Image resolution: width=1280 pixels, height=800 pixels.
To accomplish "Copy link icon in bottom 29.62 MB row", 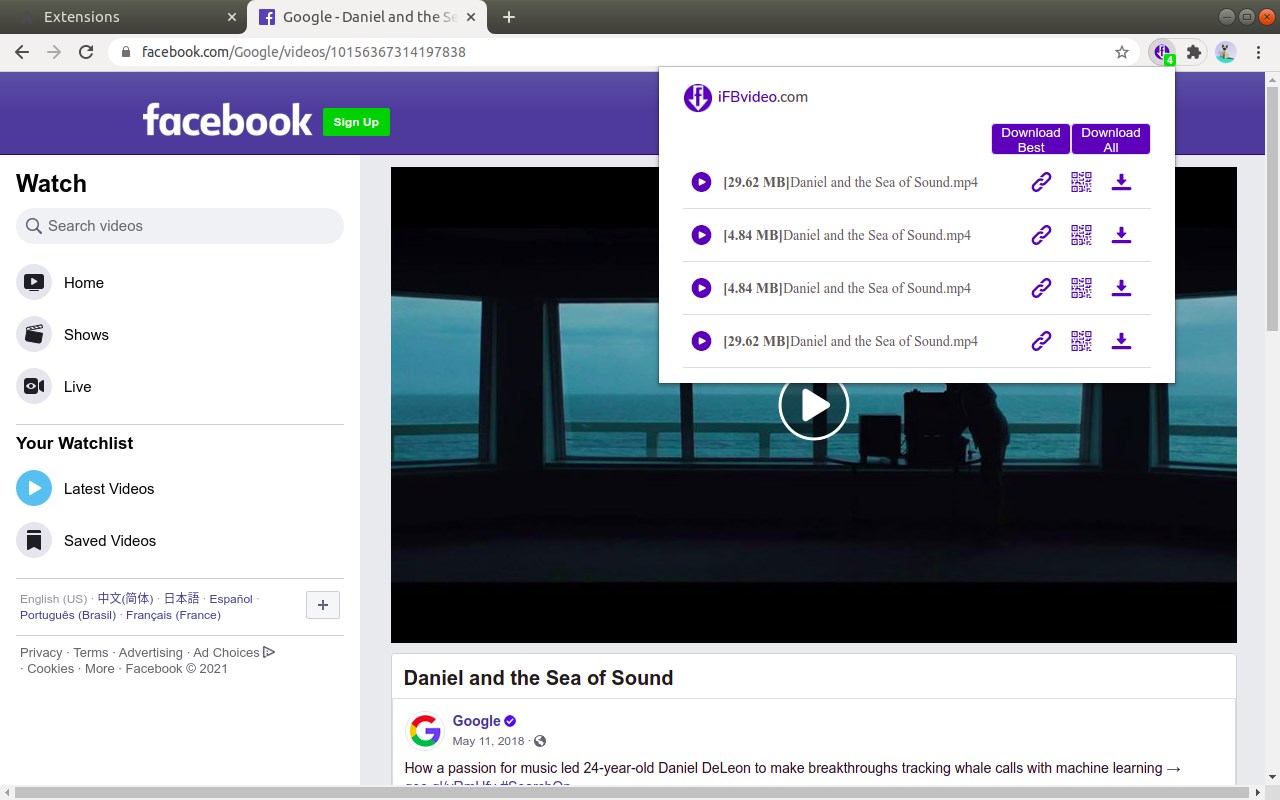I will coord(1041,341).
